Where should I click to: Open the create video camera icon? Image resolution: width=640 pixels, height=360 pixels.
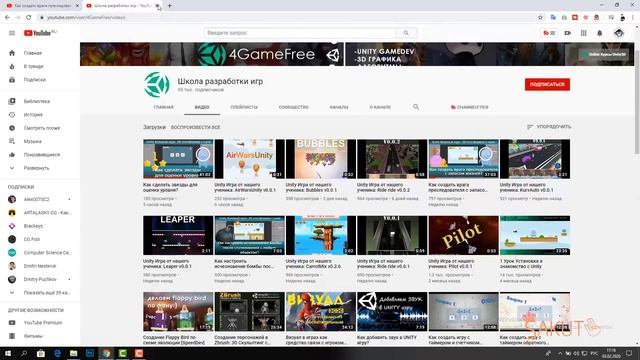pyautogui.click(x=567, y=33)
